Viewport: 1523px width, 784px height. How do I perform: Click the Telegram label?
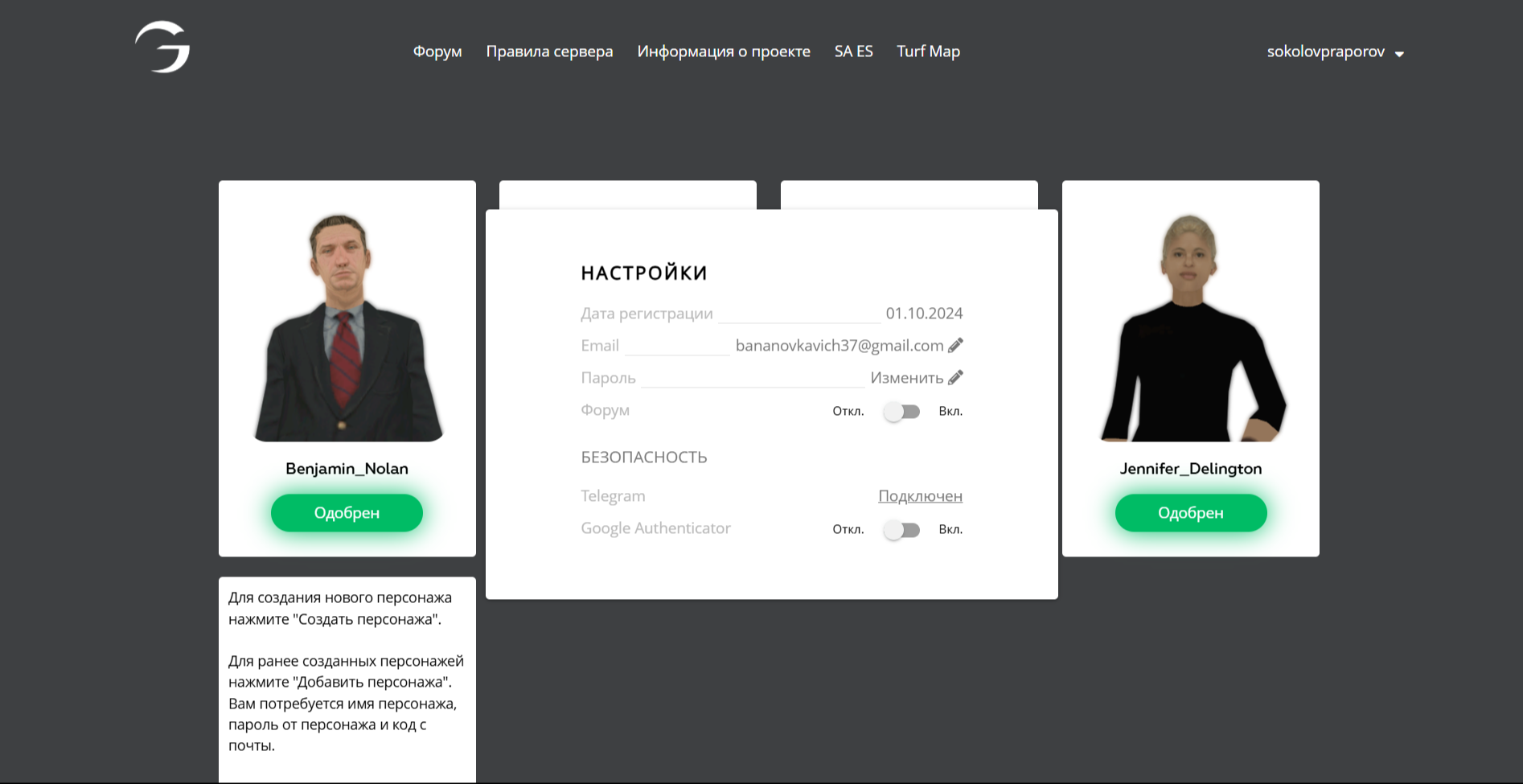coord(613,496)
